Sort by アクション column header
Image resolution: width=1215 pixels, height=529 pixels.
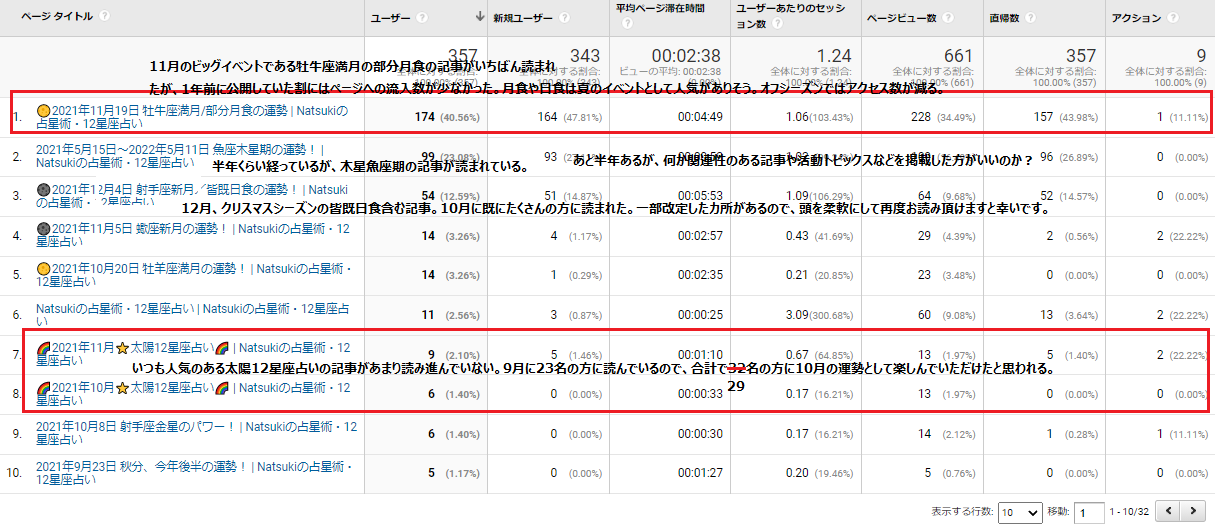coord(1136,18)
